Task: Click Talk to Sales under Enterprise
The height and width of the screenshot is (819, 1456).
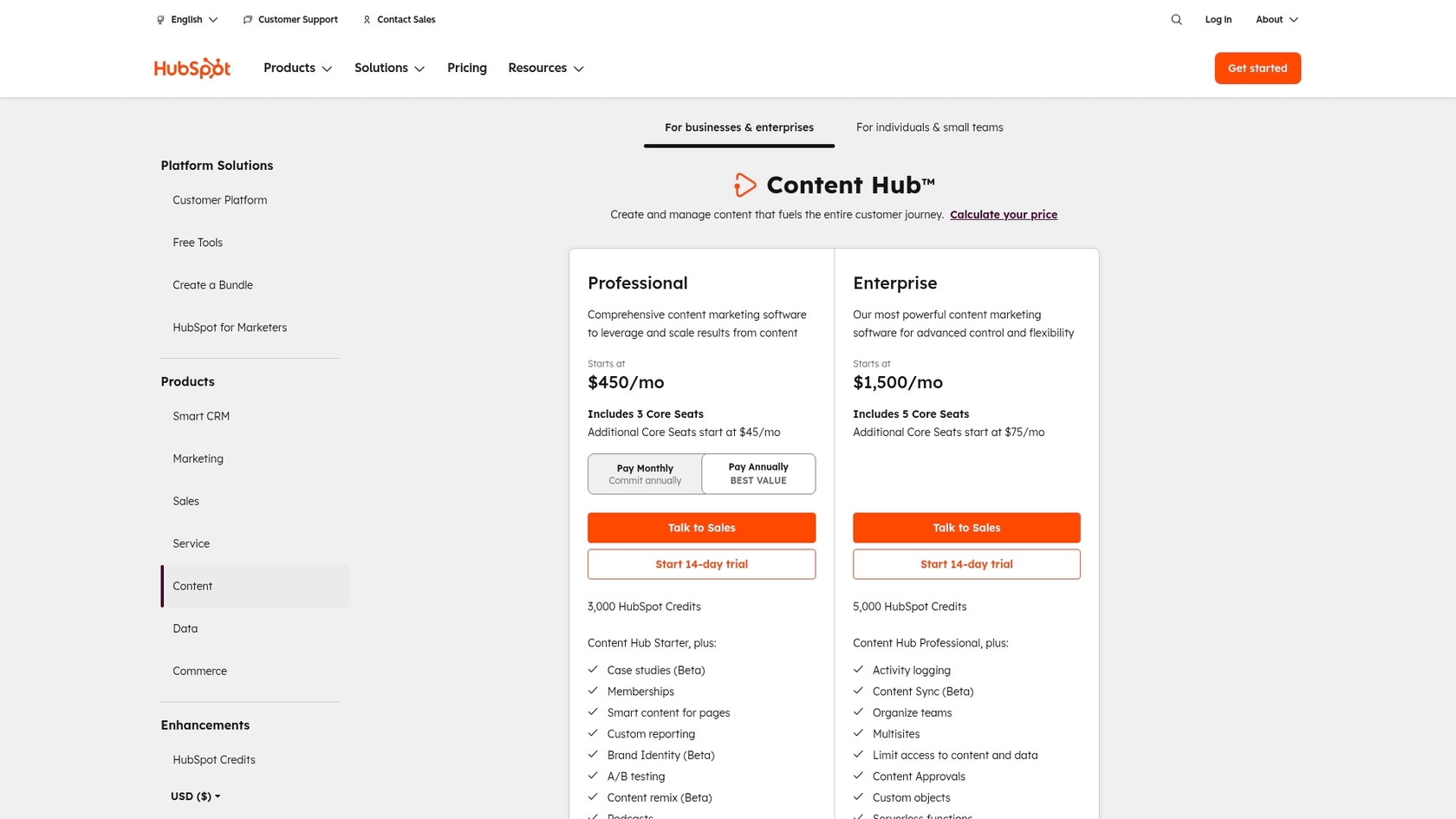Action: point(965,527)
